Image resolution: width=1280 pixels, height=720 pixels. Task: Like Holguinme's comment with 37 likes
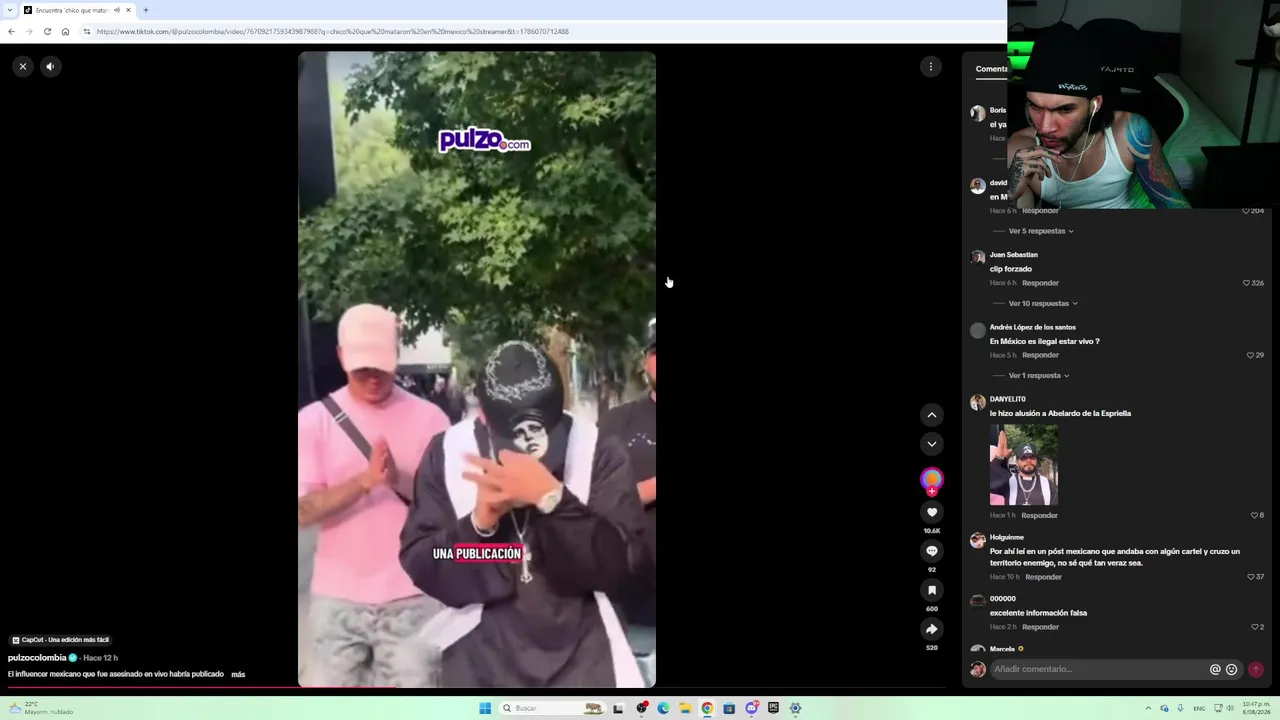pyautogui.click(x=1250, y=577)
